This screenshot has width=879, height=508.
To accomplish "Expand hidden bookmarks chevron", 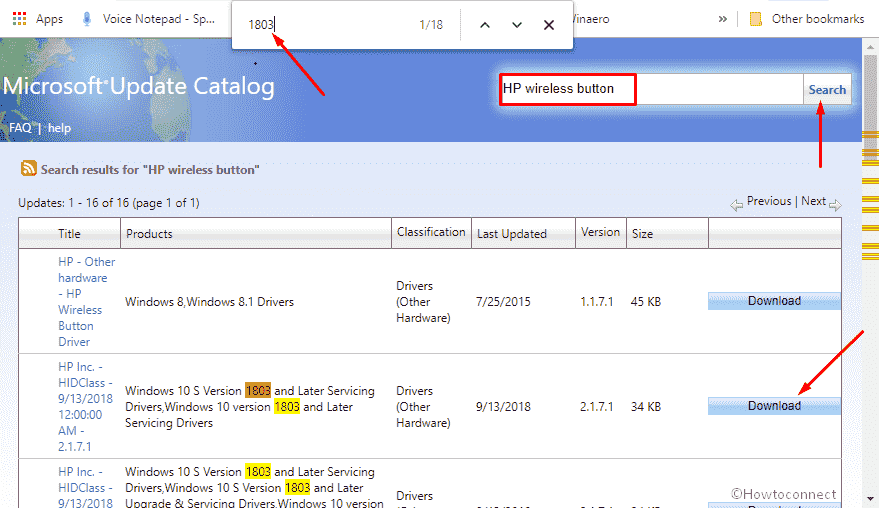I will [723, 19].
